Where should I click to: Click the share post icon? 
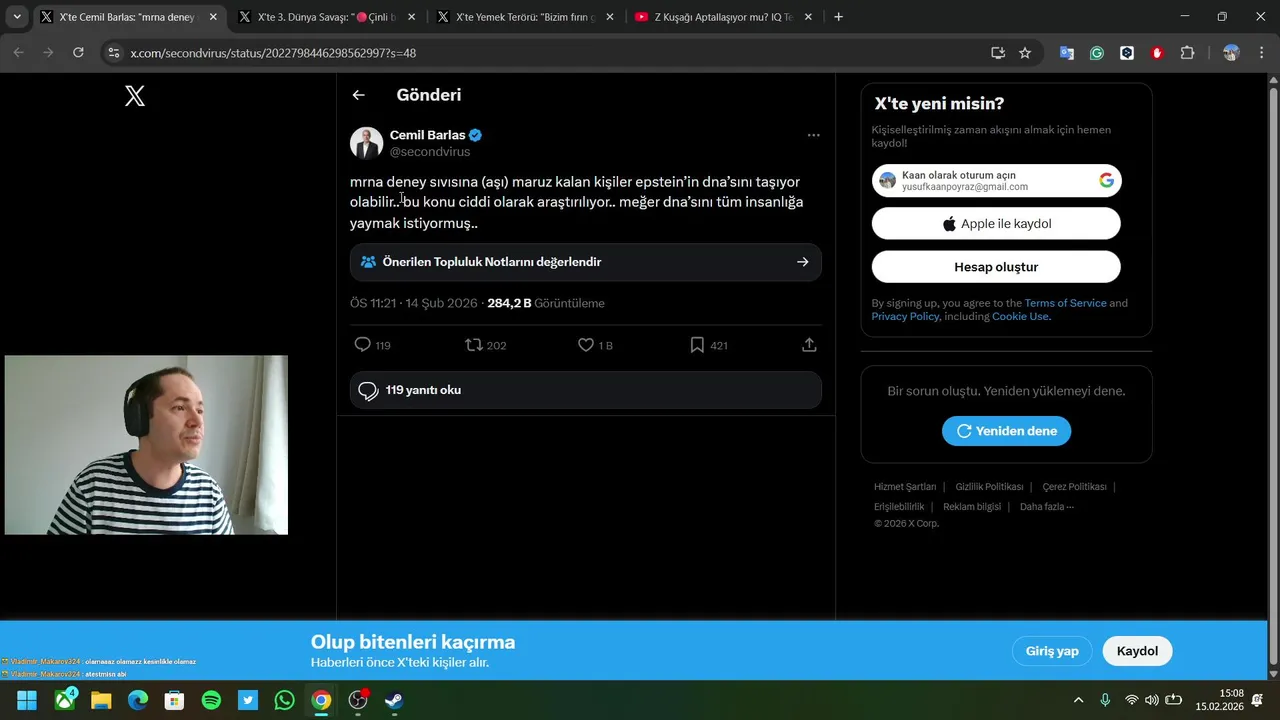coord(809,345)
